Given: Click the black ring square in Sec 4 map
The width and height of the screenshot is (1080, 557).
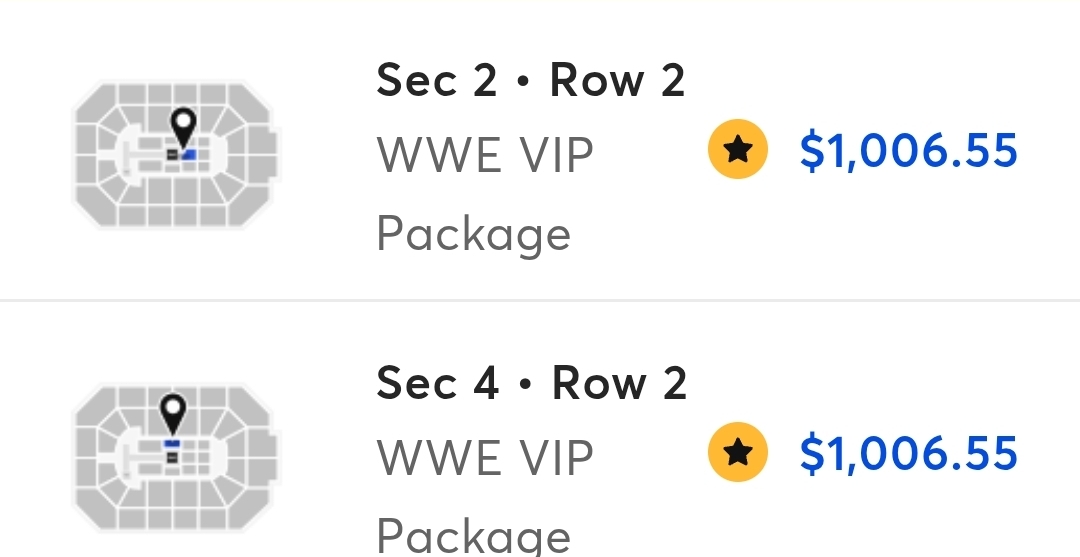Looking at the screenshot, I should click(x=172, y=457).
